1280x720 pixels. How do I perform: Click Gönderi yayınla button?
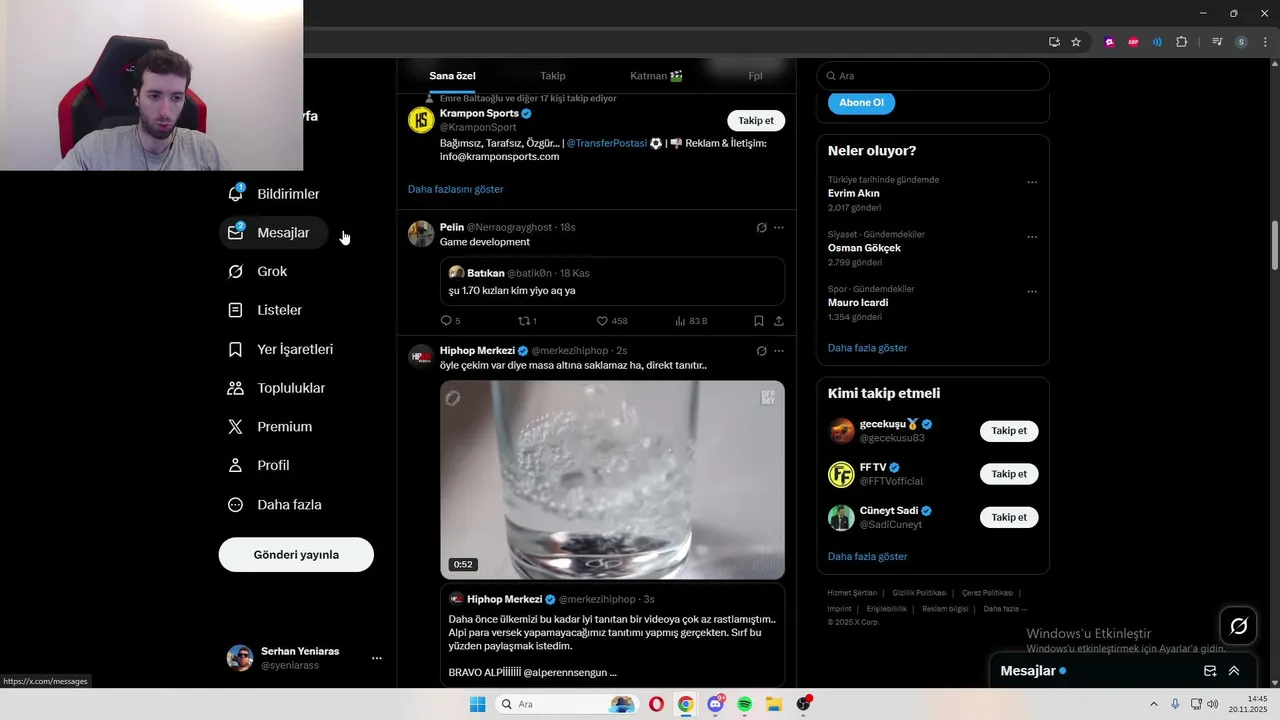coord(296,554)
